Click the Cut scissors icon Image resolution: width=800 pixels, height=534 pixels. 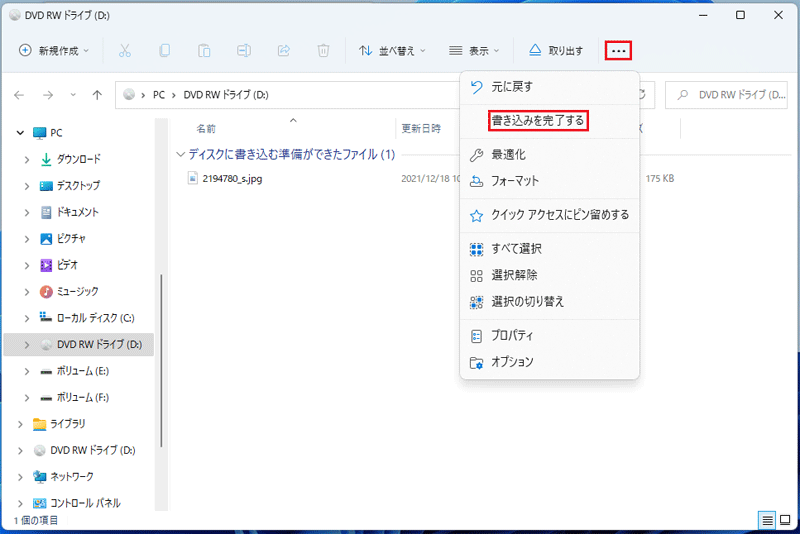pyautogui.click(x=125, y=50)
